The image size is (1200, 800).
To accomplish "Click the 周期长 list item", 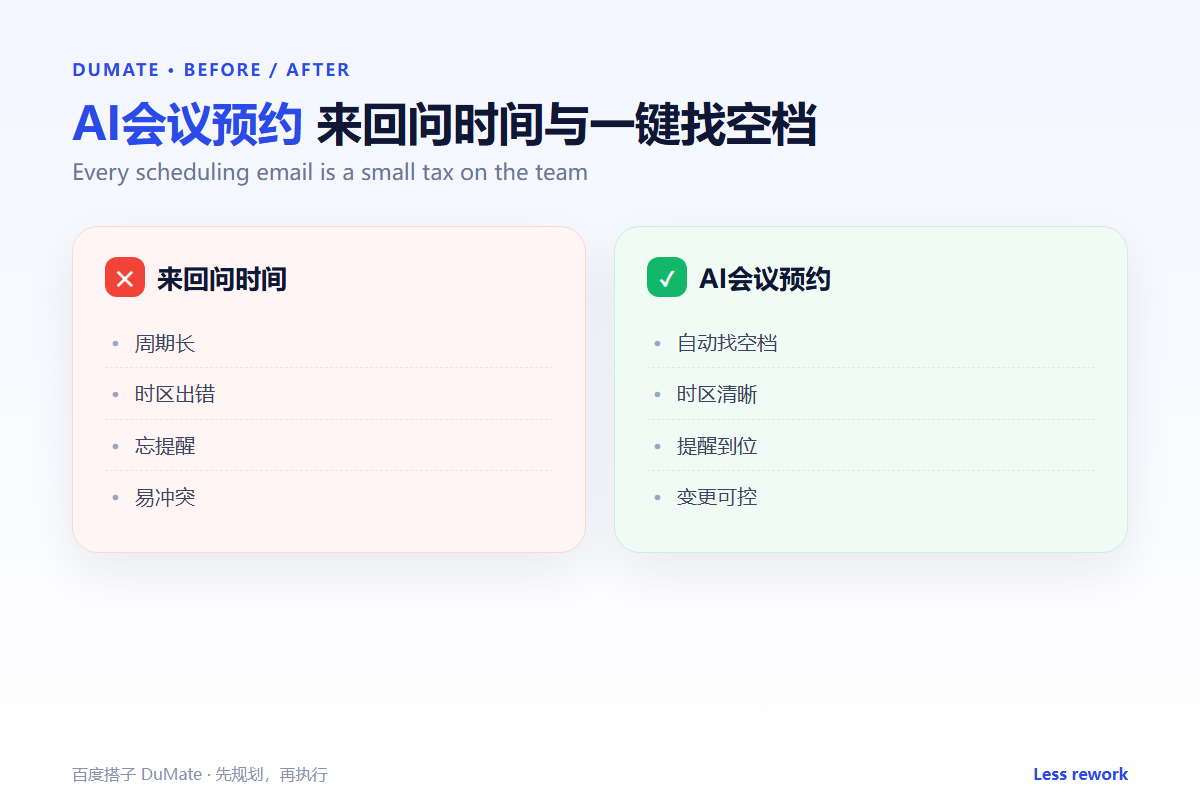I will tap(329, 343).
